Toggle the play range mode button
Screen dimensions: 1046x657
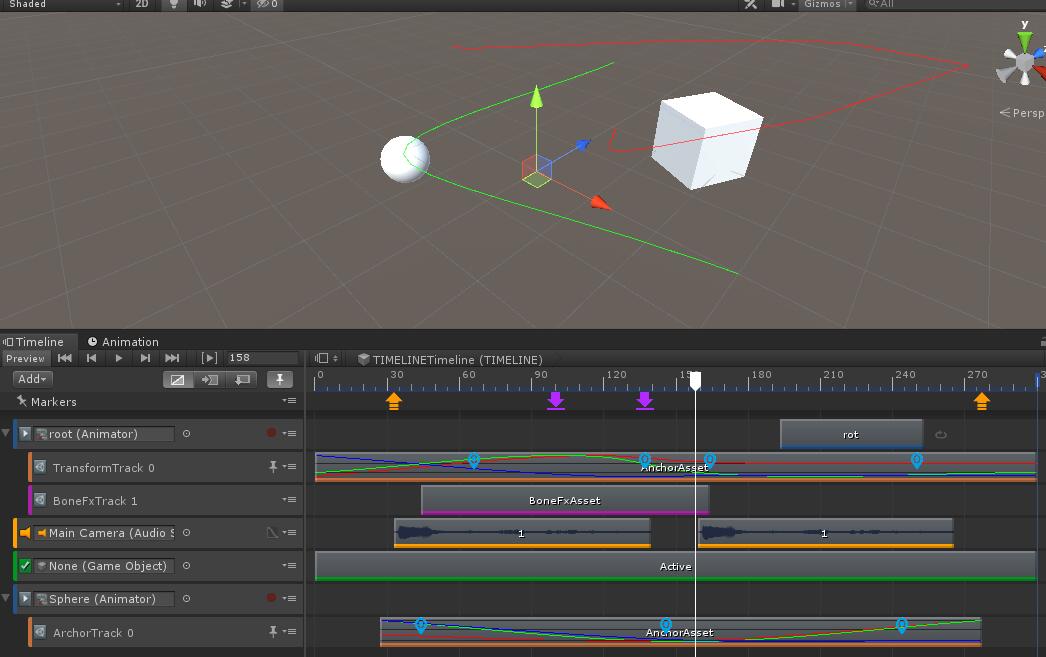click(x=209, y=358)
